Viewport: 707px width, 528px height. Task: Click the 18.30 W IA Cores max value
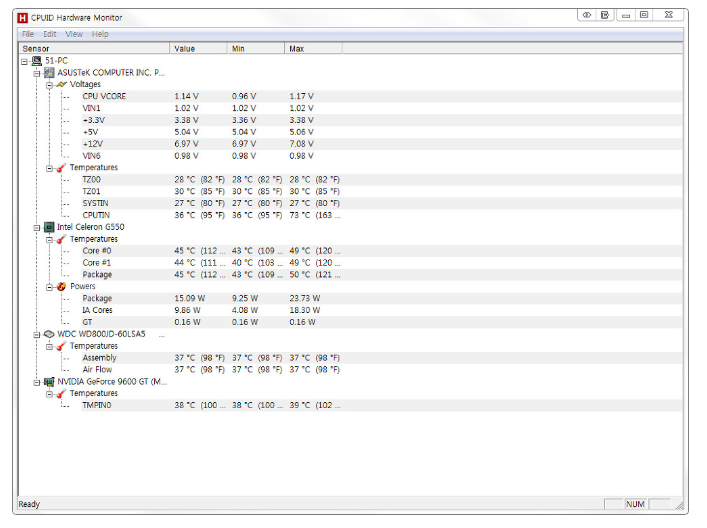[x=305, y=310]
